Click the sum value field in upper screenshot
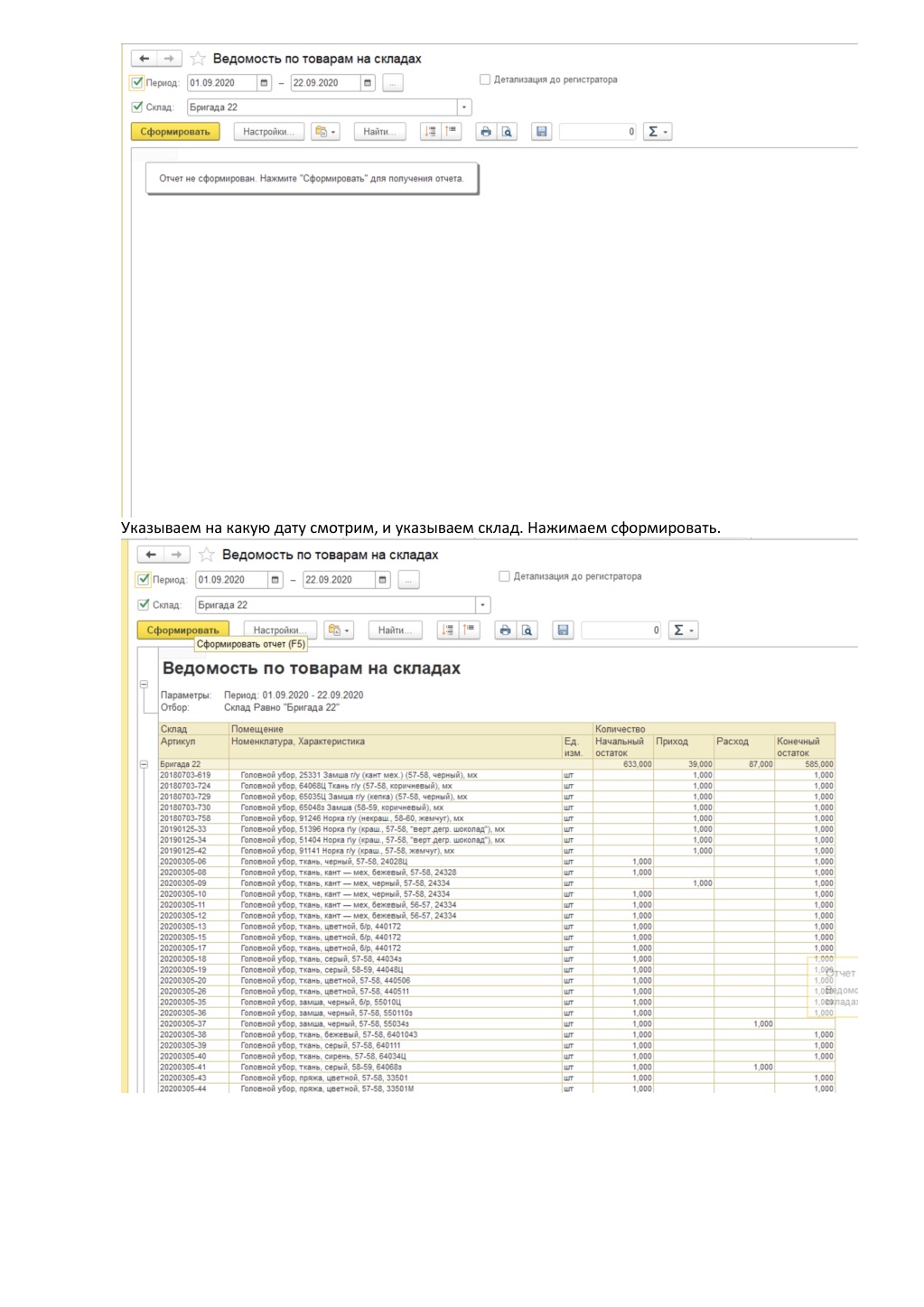This screenshot has height=1307, width=924. pyautogui.click(x=598, y=132)
